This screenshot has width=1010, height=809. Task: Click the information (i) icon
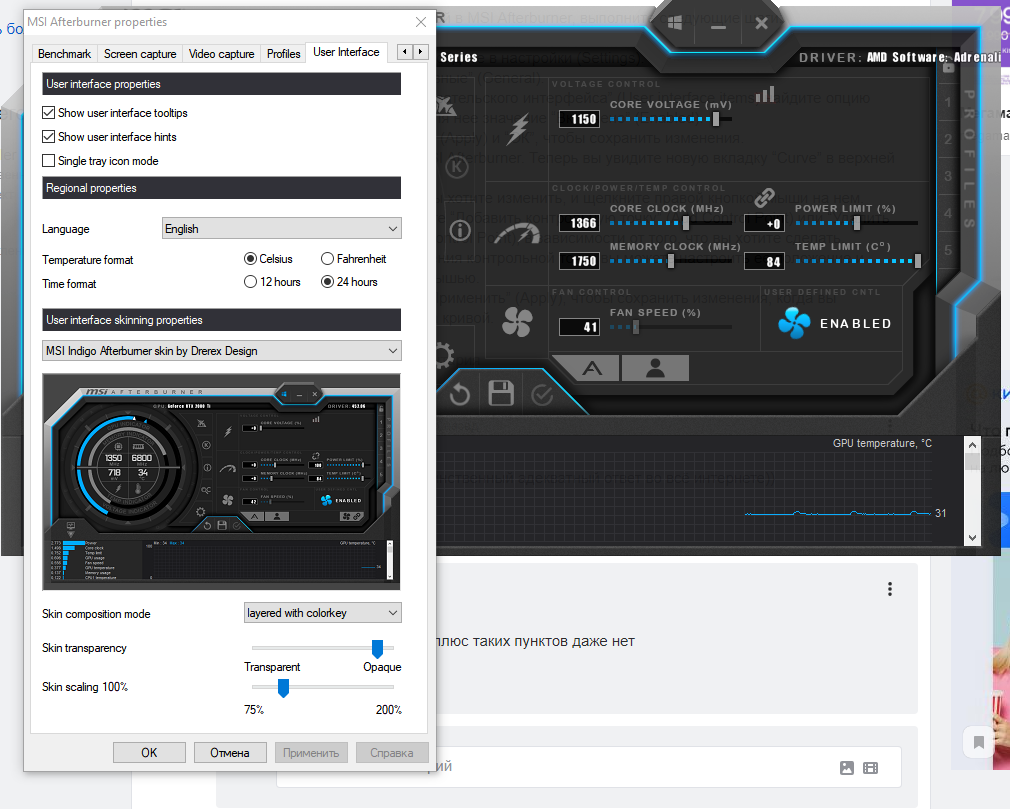click(459, 231)
